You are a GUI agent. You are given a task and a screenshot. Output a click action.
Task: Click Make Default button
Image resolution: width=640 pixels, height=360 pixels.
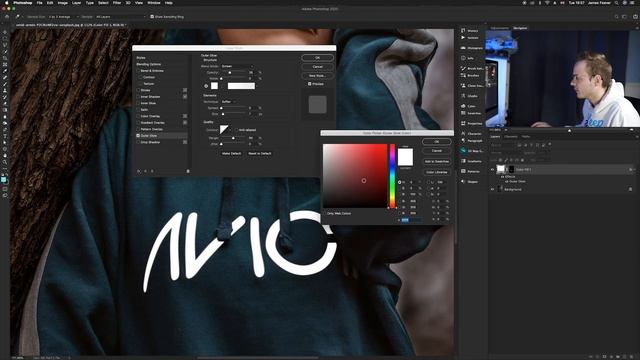[231, 153]
